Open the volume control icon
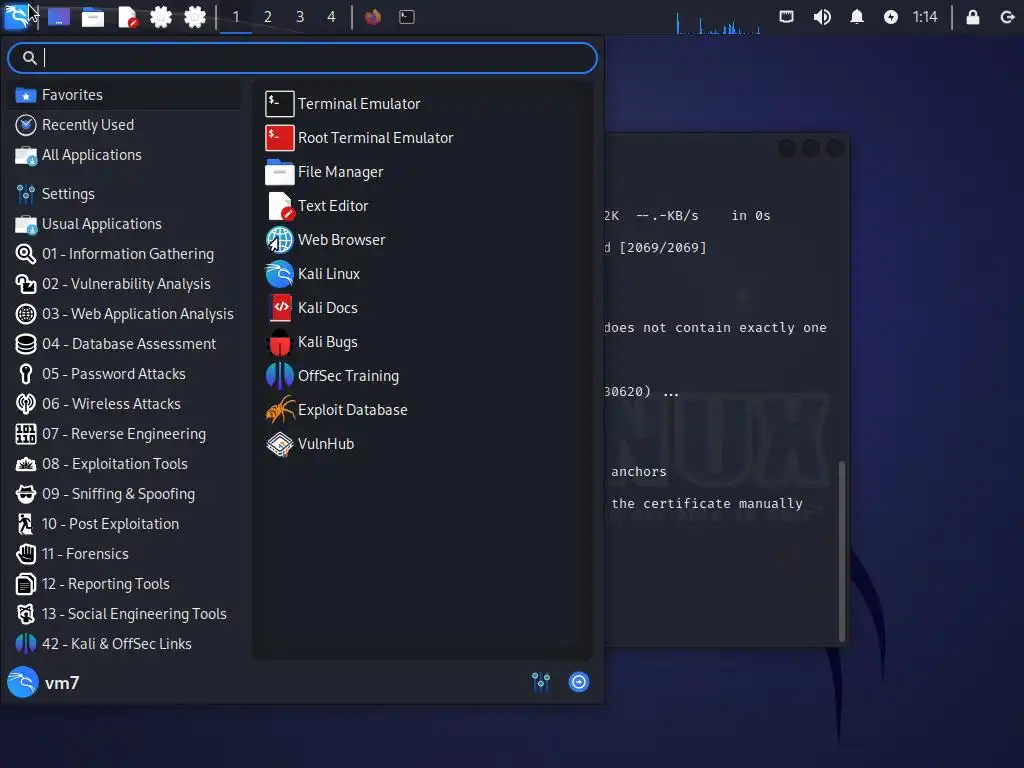1024x768 pixels. pos(822,17)
